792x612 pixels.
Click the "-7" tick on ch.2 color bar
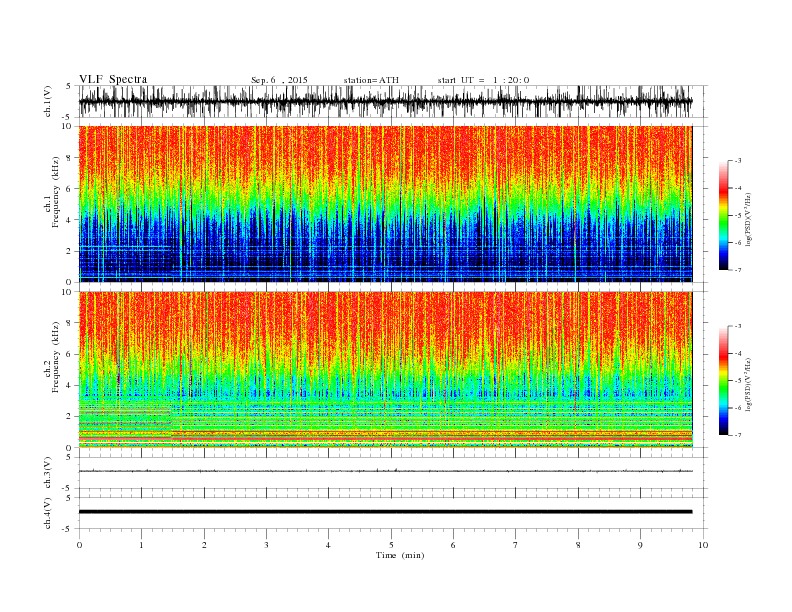tap(738, 435)
